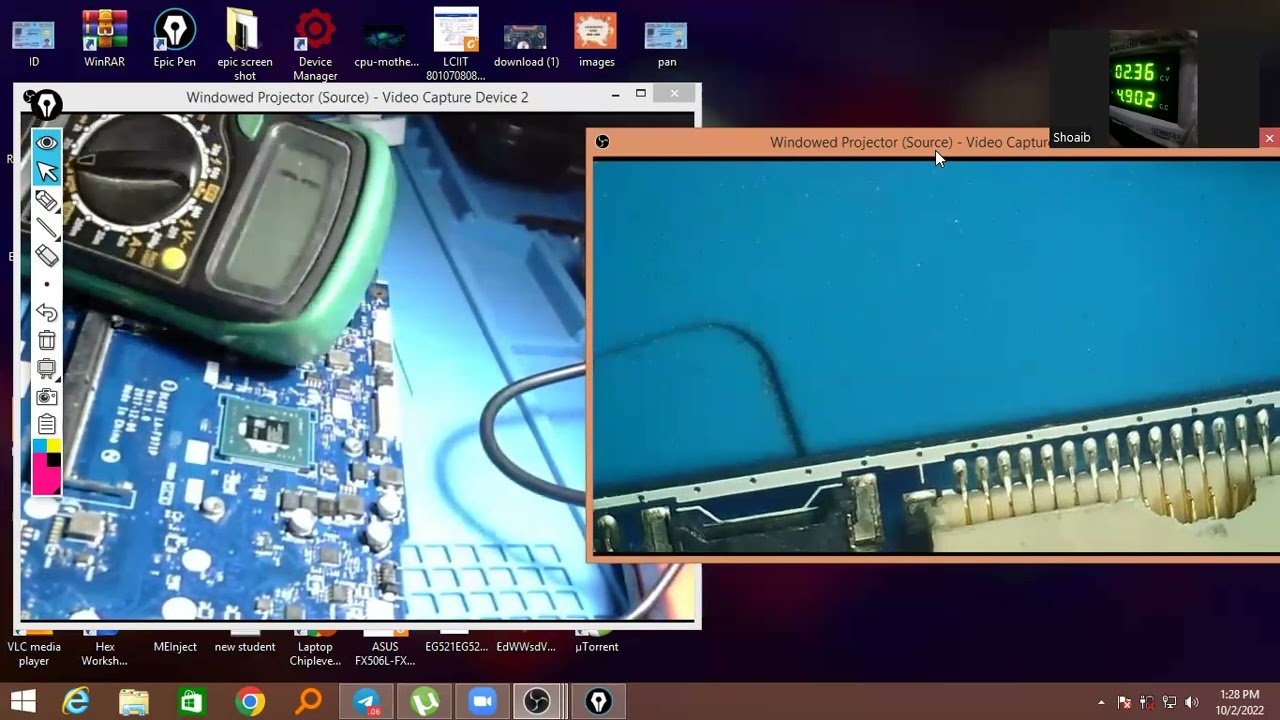The width and height of the screenshot is (1280, 720).
Task: Switch to OBS Studio on the taskbar
Action: click(x=537, y=702)
